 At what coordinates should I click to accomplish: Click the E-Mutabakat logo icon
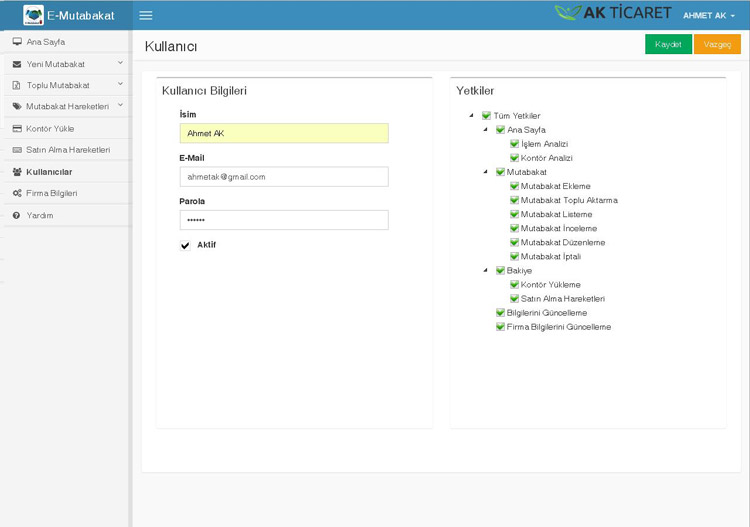point(33,15)
